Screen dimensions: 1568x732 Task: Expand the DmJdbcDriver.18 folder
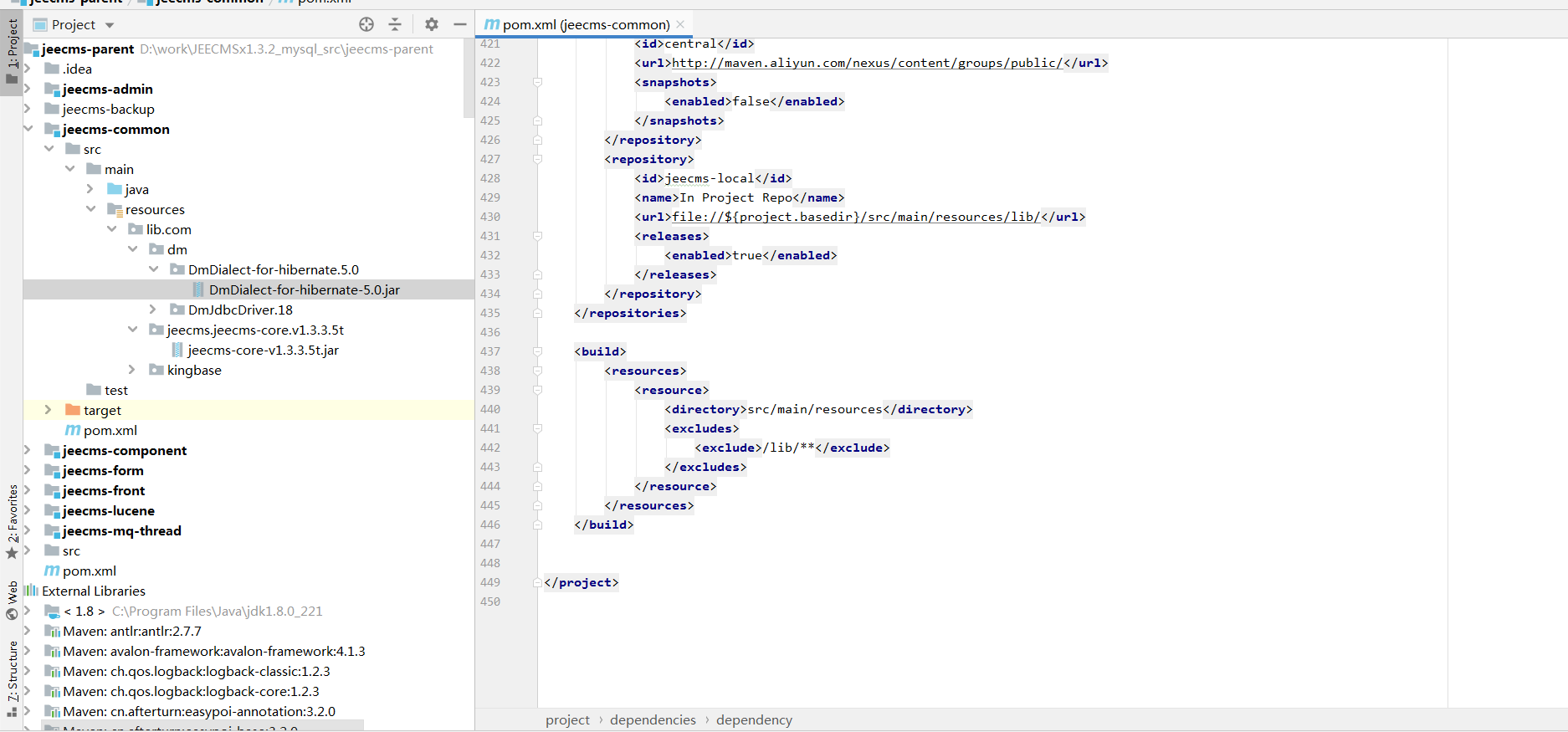pyautogui.click(x=152, y=310)
